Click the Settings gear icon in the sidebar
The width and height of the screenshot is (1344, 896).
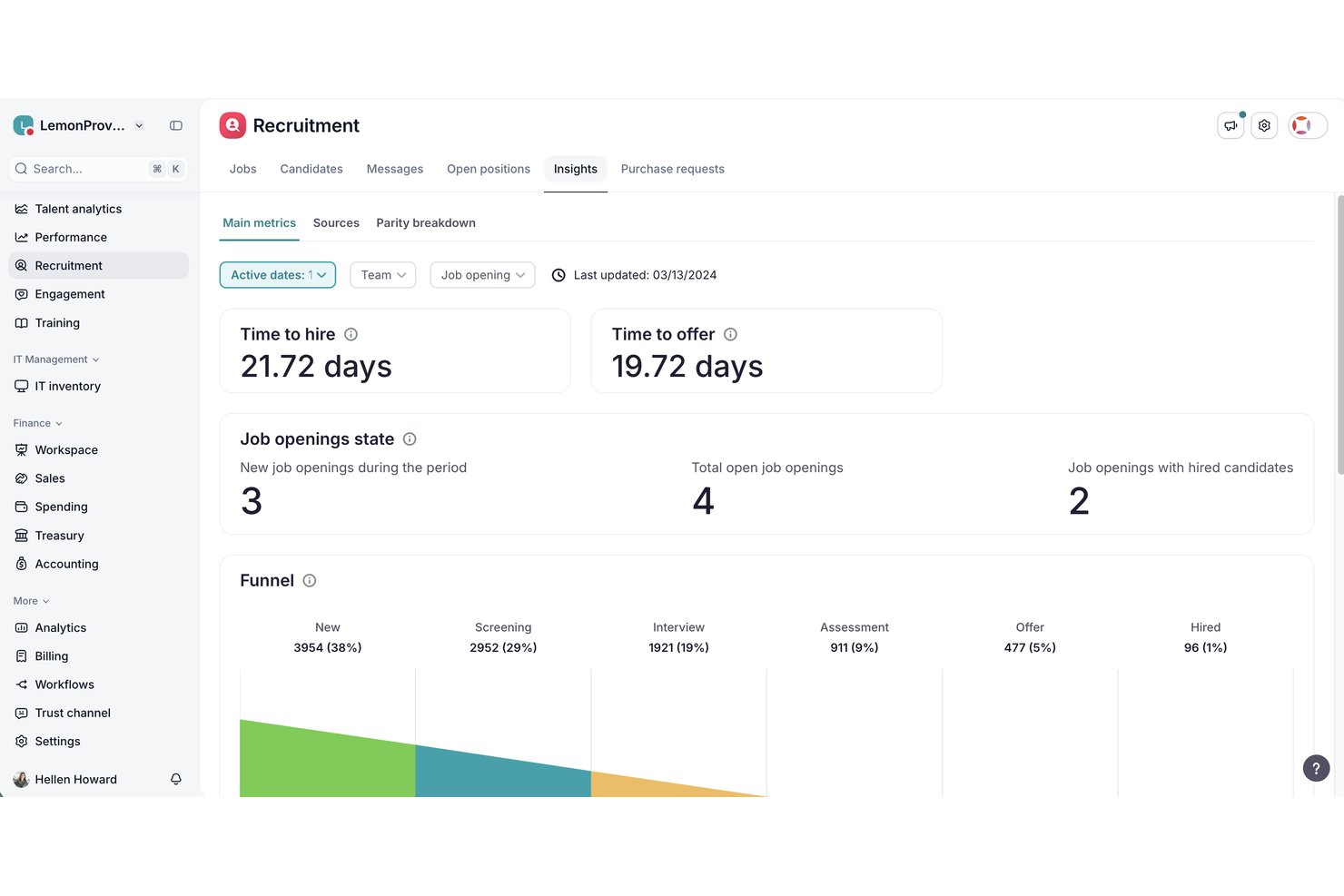pos(21,742)
